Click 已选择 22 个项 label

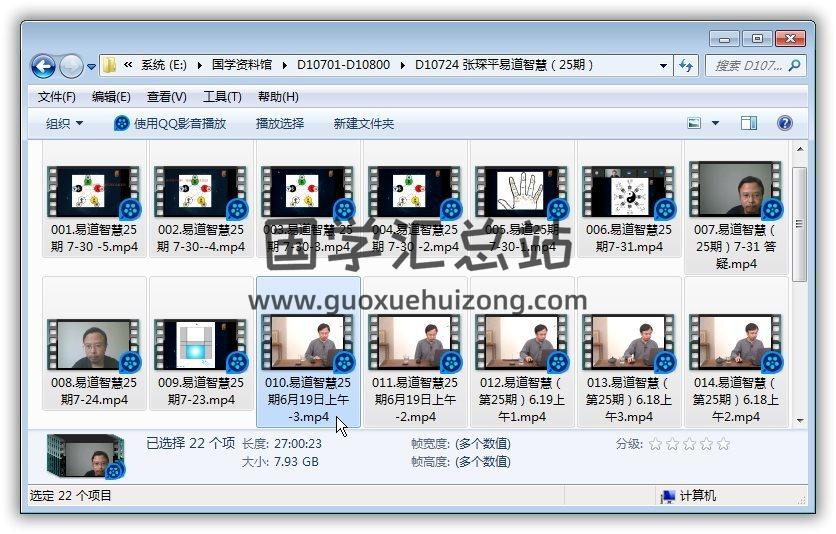[190, 443]
